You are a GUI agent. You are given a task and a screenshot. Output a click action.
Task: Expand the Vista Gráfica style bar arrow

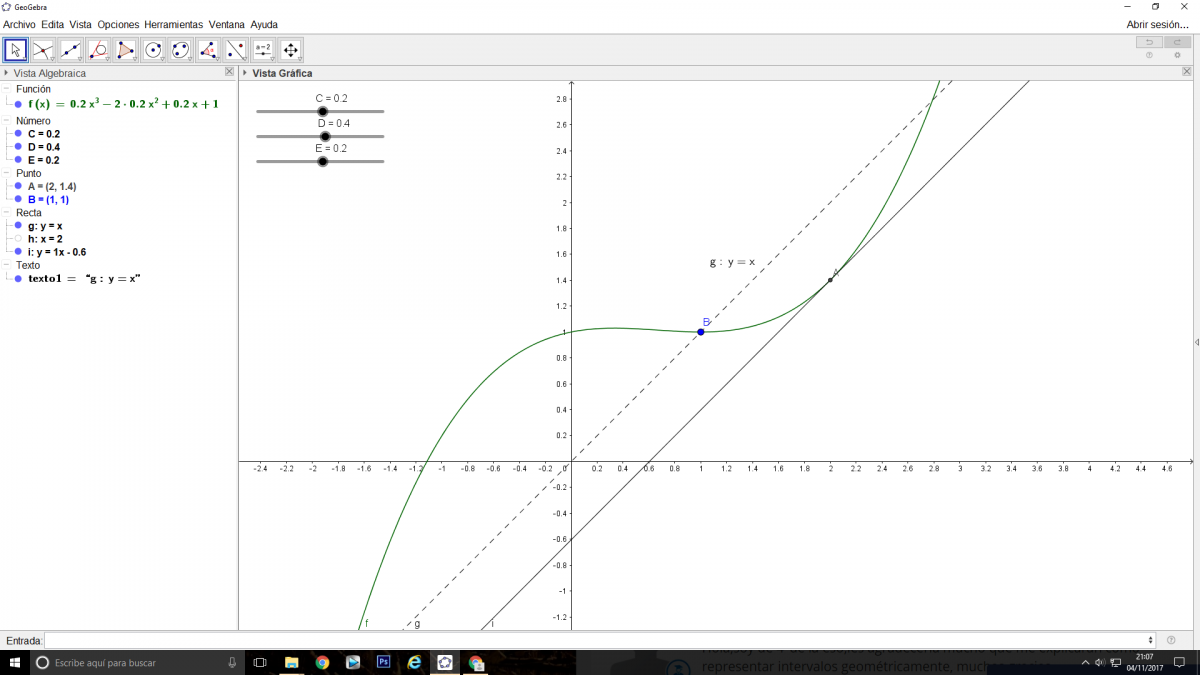[245, 73]
